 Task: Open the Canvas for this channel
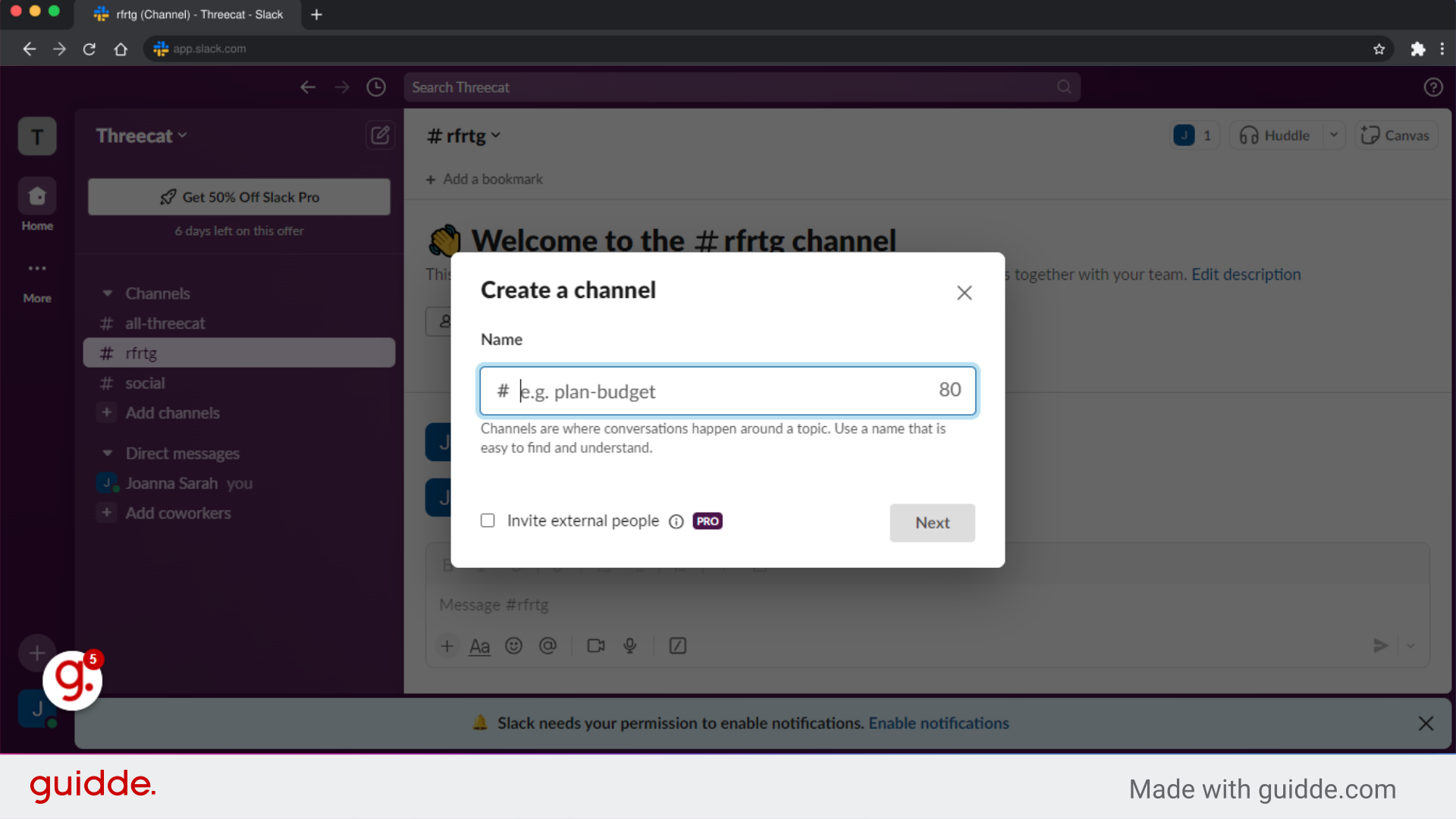point(1396,135)
